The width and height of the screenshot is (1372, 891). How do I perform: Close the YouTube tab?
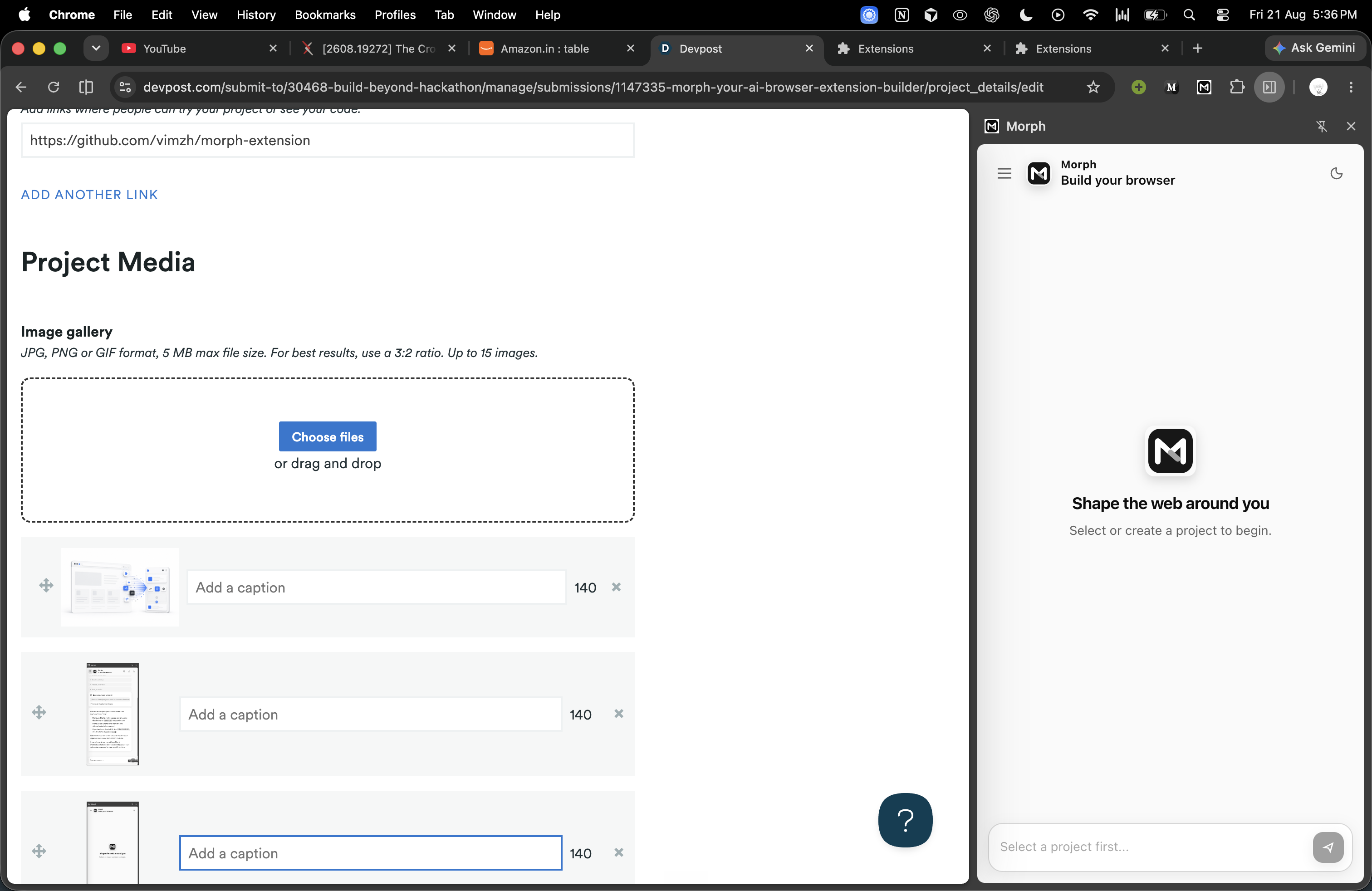pos(273,49)
